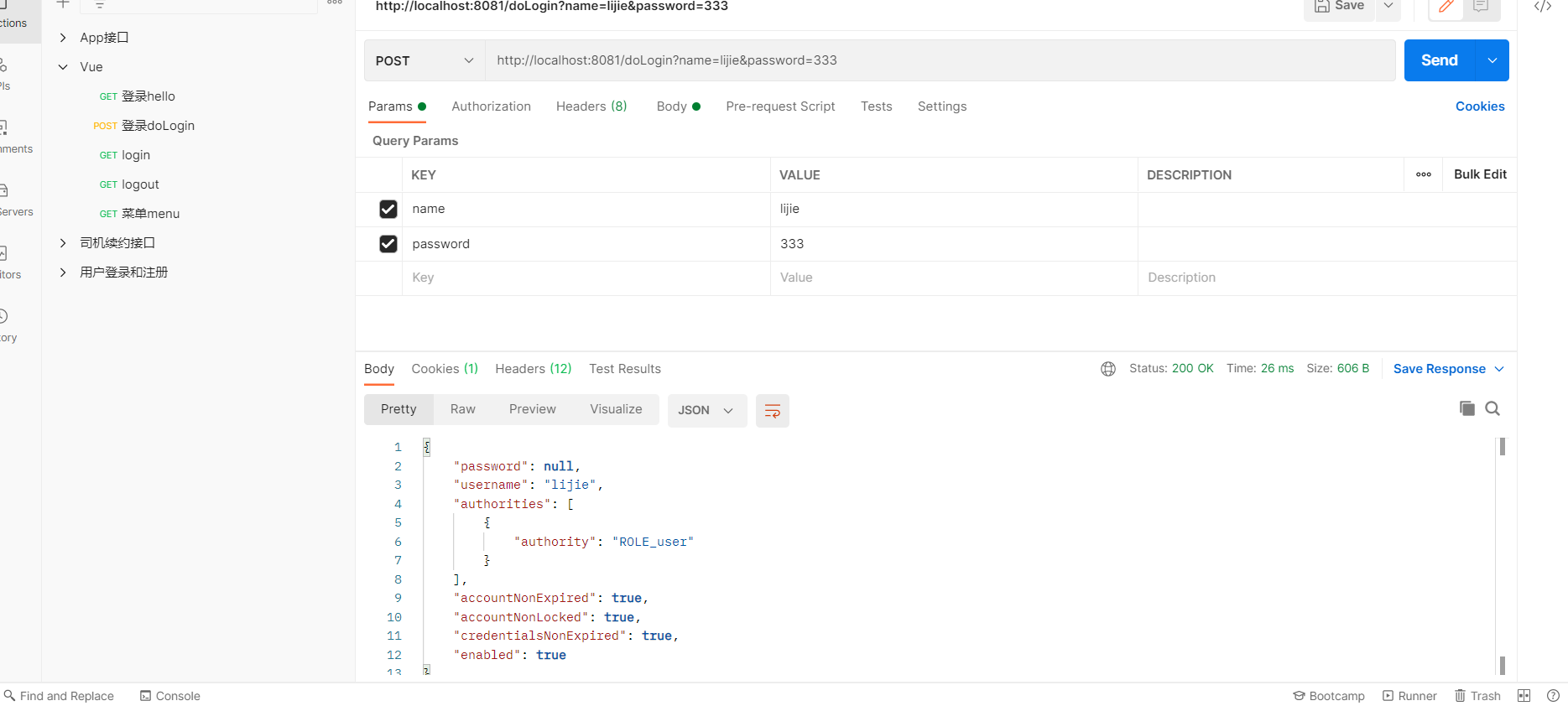Open the POST method dropdown
Viewport: 1568px width, 706px height.
tap(425, 60)
